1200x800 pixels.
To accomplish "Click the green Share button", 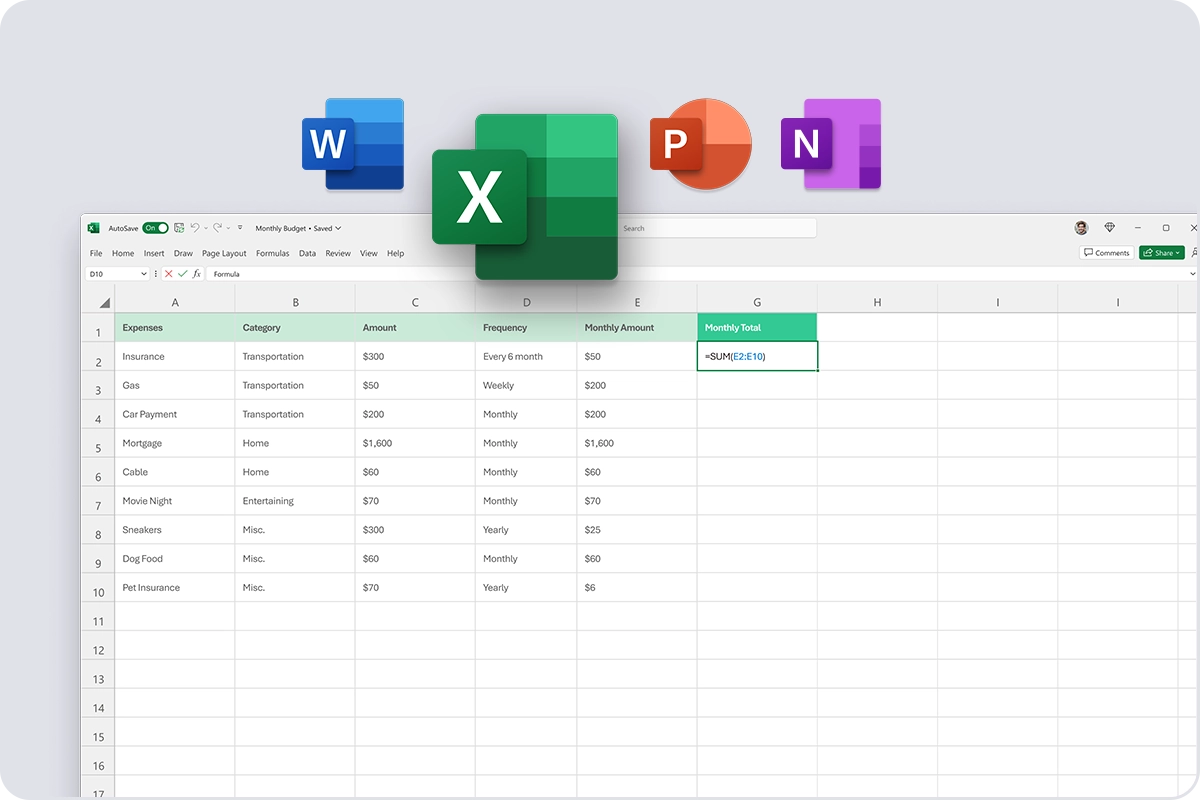I will pos(1161,253).
